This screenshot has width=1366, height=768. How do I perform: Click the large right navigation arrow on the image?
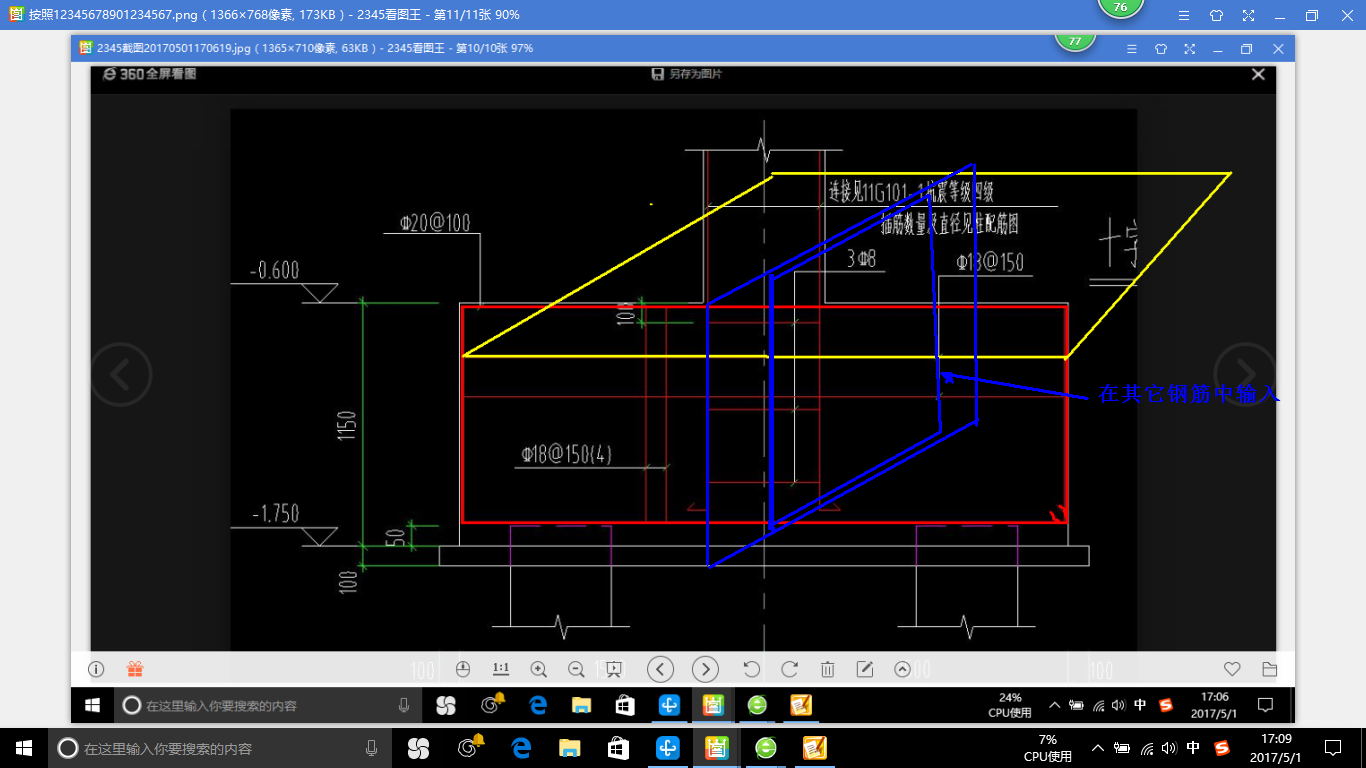[x=1245, y=375]
